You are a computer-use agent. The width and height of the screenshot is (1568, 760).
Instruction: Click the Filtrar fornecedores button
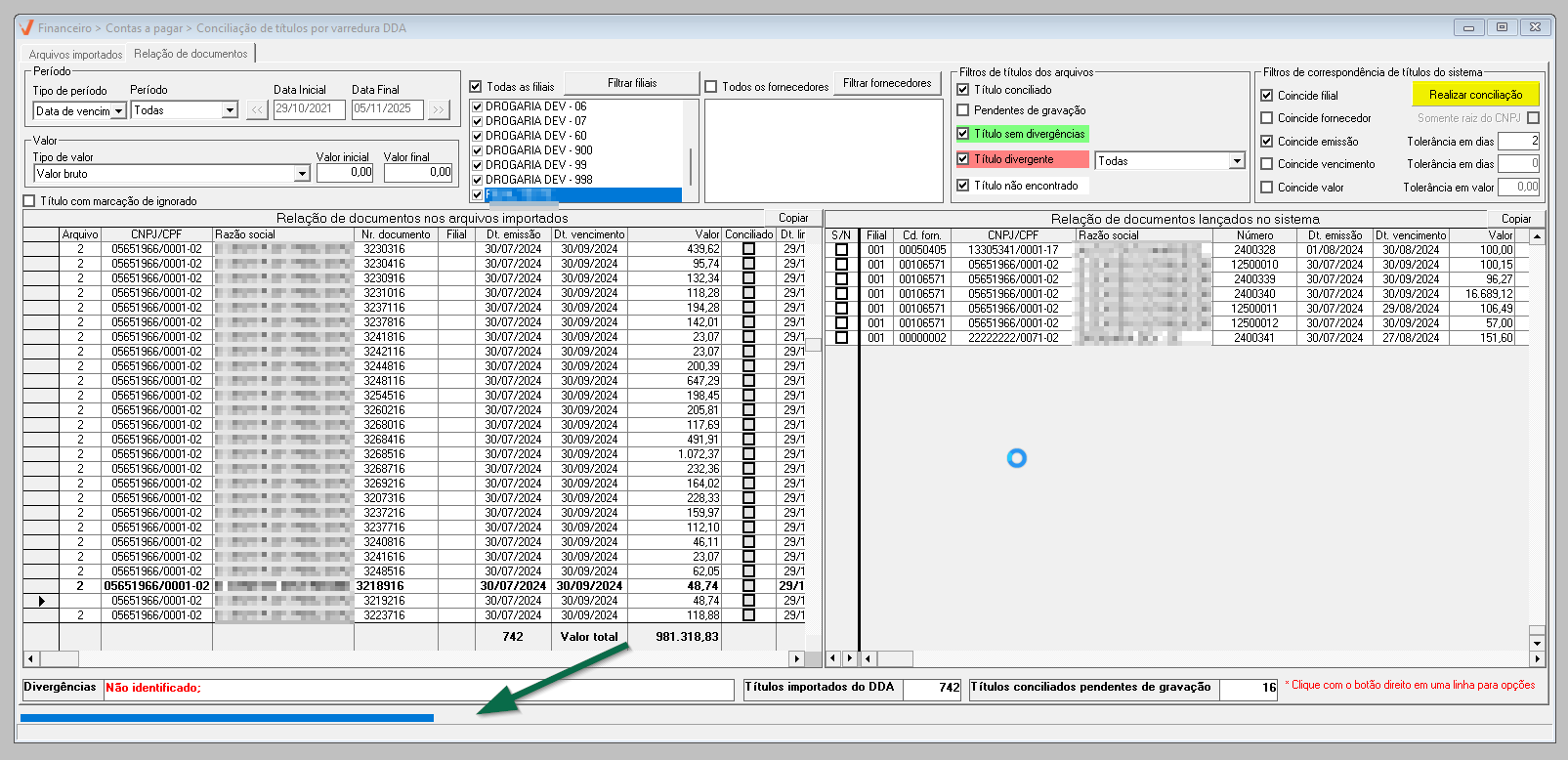coord(887,83)
